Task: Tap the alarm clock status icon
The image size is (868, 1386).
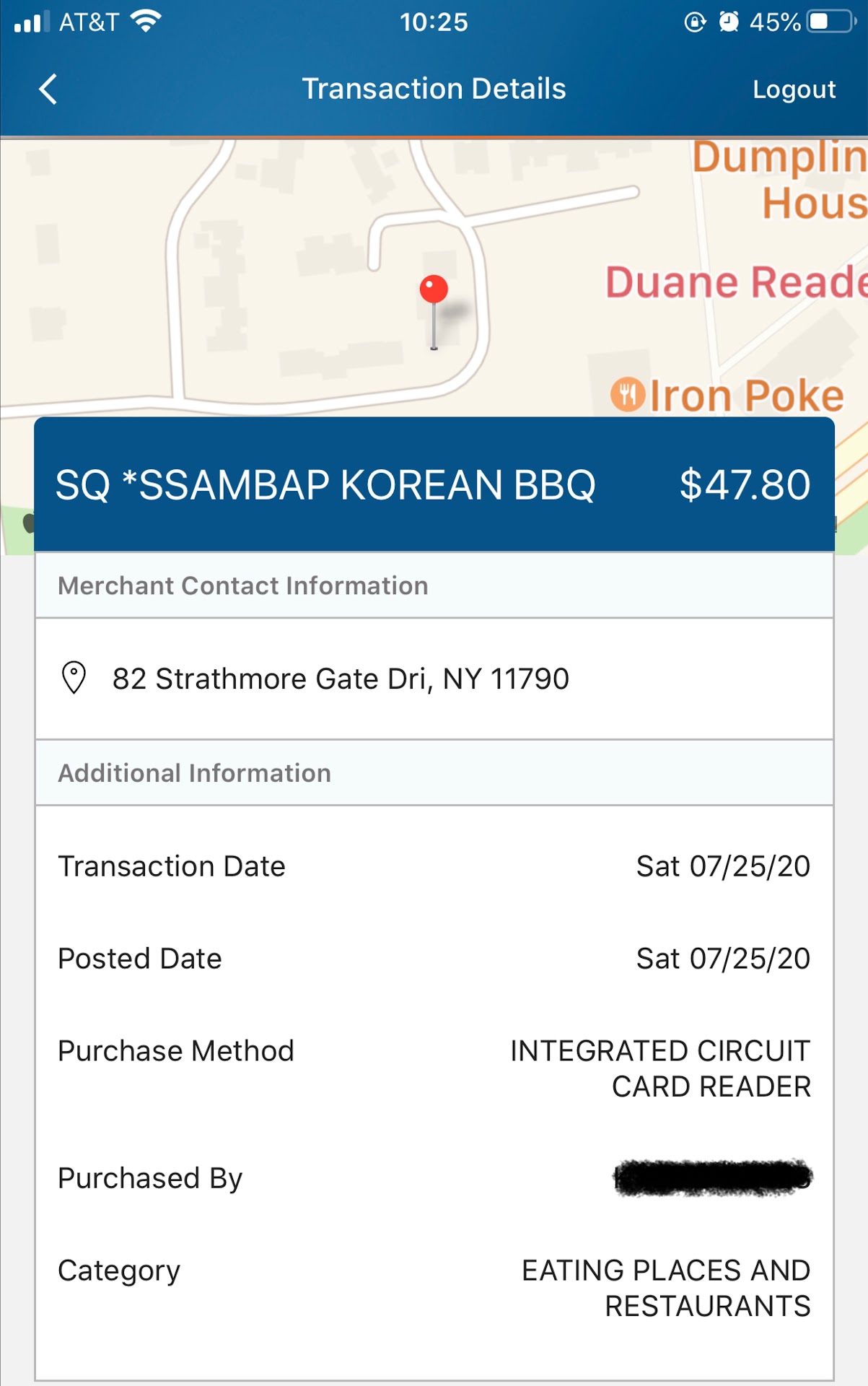Action: (729, 22)
